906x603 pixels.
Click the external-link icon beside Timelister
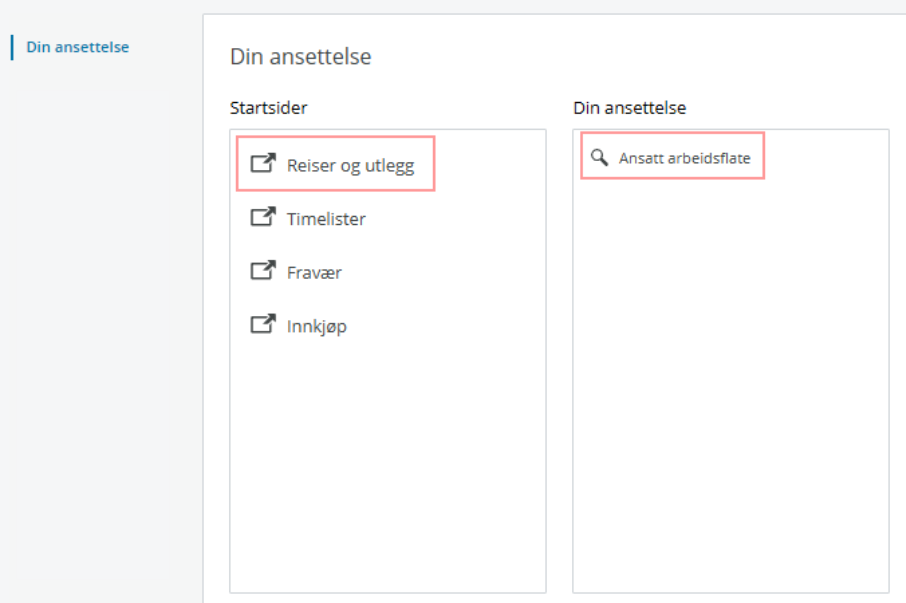pos(262,217)
